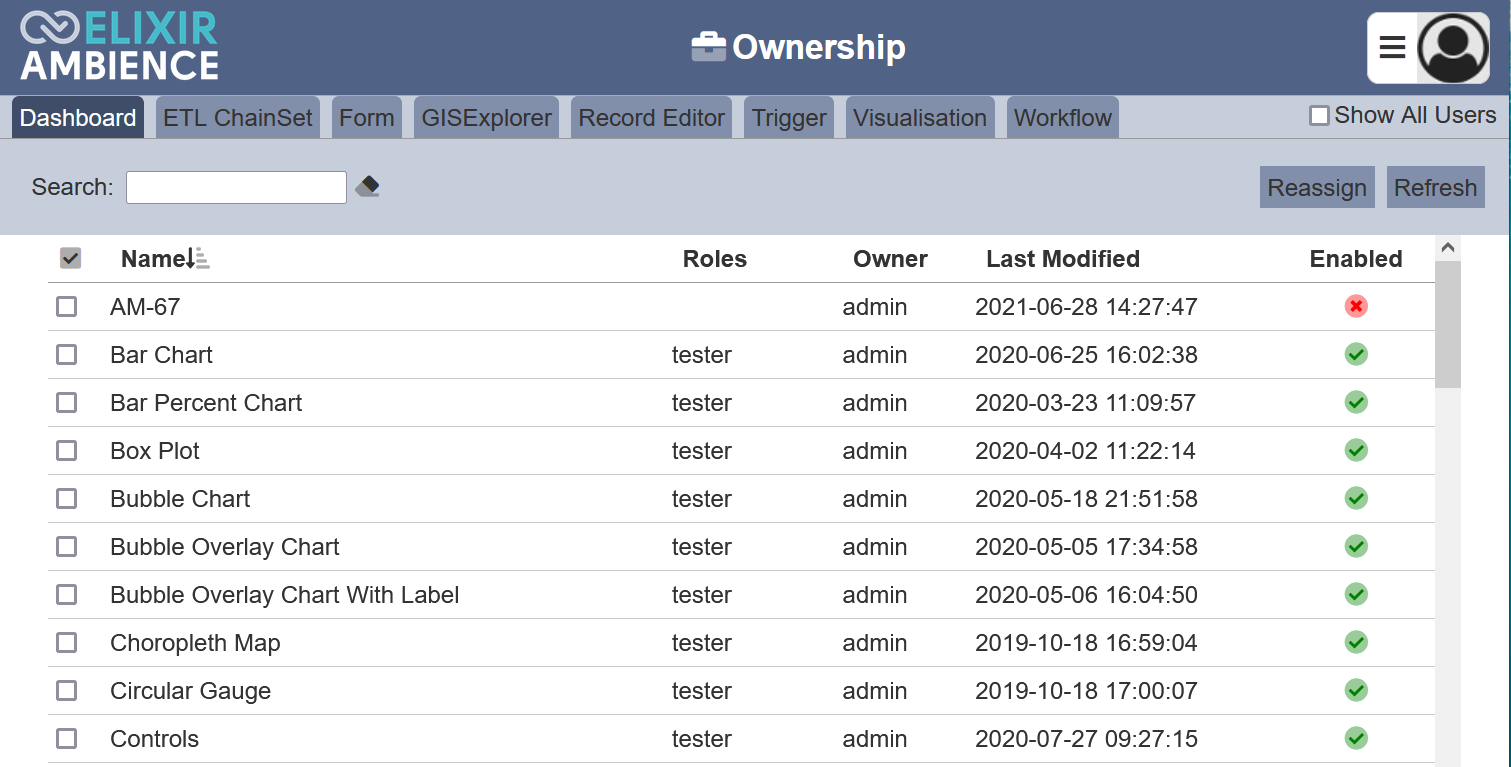The width and height of the screenshot is (1511, 767).
Task: Sort by the Name column arrow
Action: tap(198, 259)
